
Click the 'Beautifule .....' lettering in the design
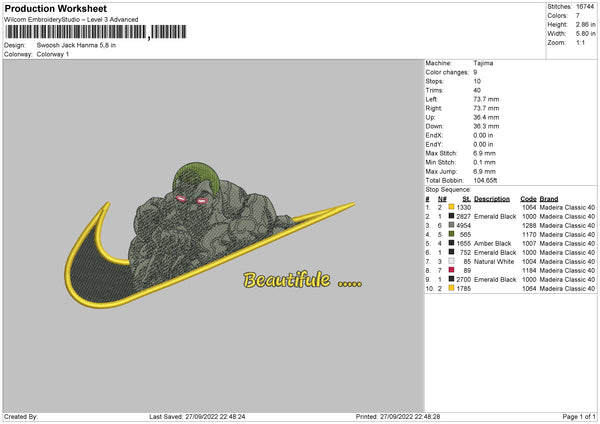[x=302, y=280]
